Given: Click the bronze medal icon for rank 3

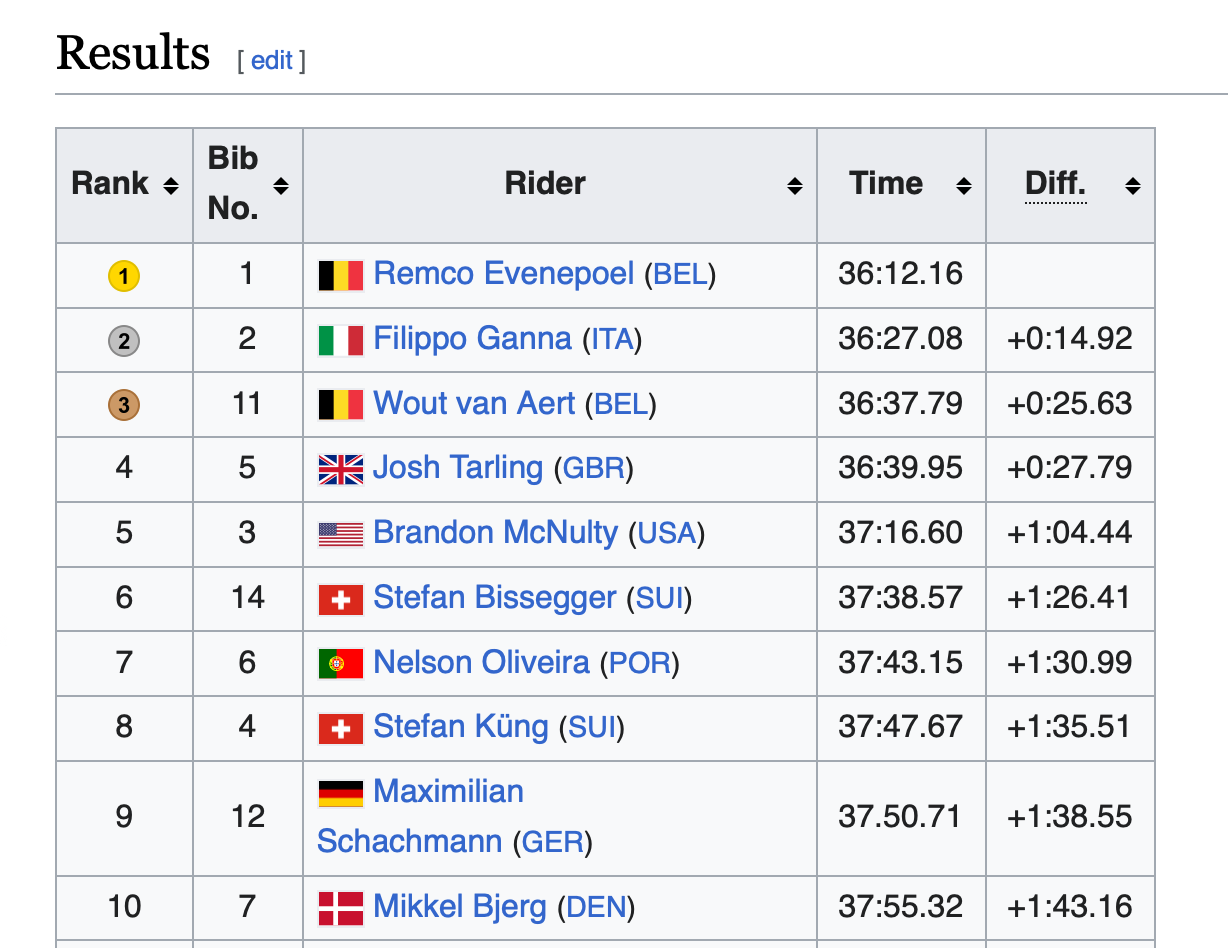Looking at the screenshot, I should [x=124, y=405].
